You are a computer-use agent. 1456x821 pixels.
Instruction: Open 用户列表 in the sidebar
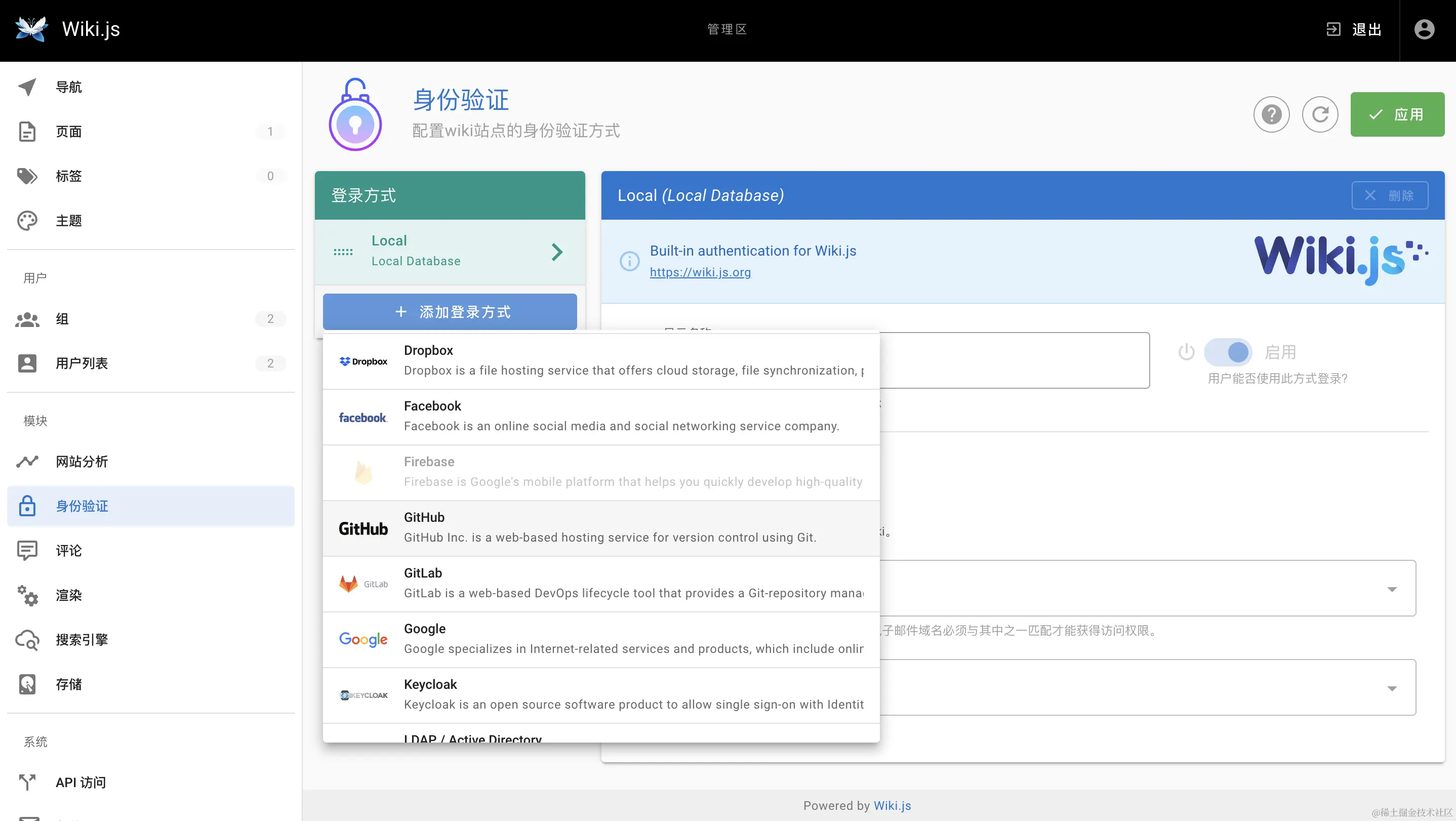(x=82, y=363)
